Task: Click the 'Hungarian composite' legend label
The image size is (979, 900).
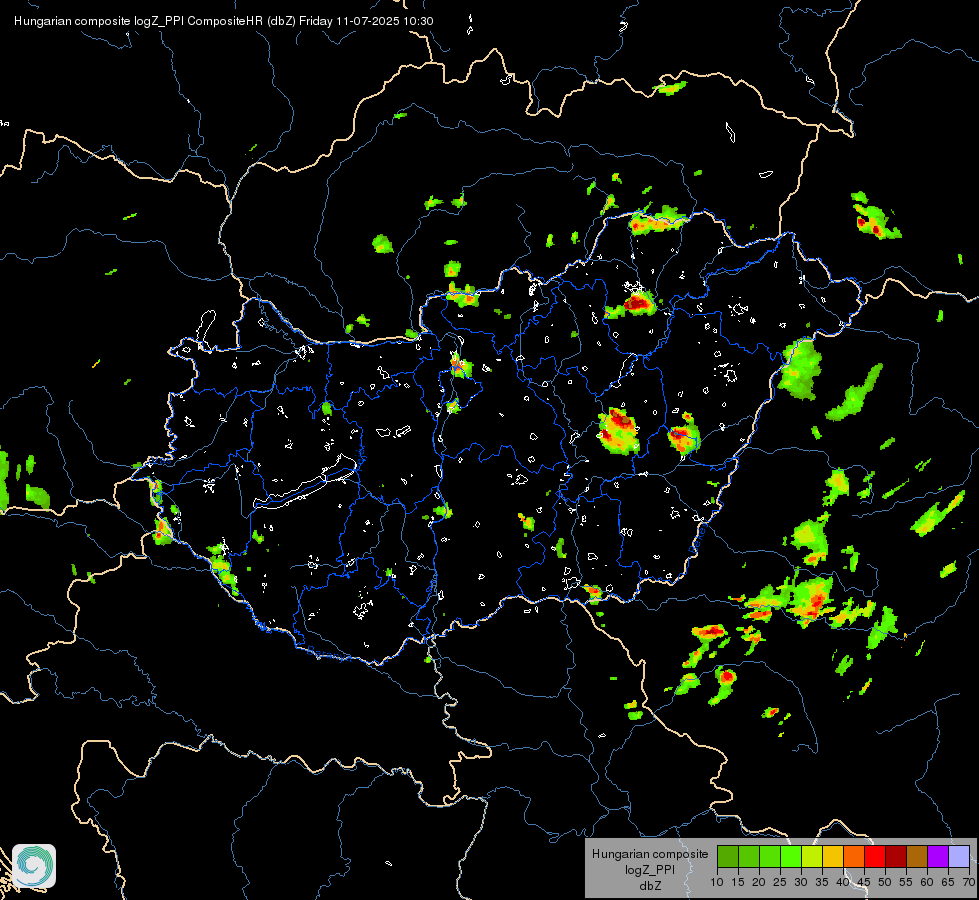Action: (650, 854)
